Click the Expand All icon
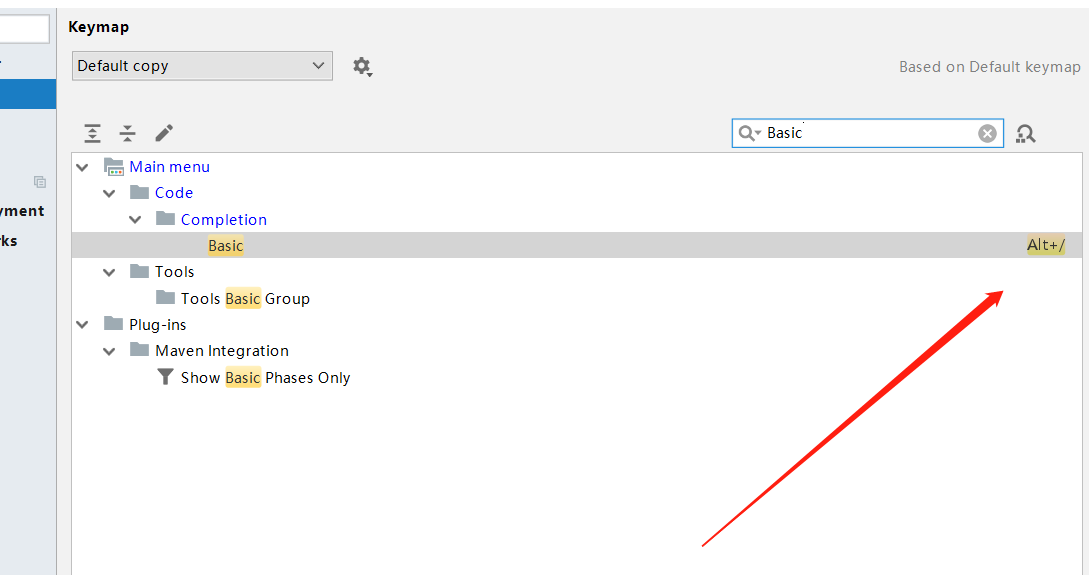This screenshot has width=1089, height=575. coord(92,133)
